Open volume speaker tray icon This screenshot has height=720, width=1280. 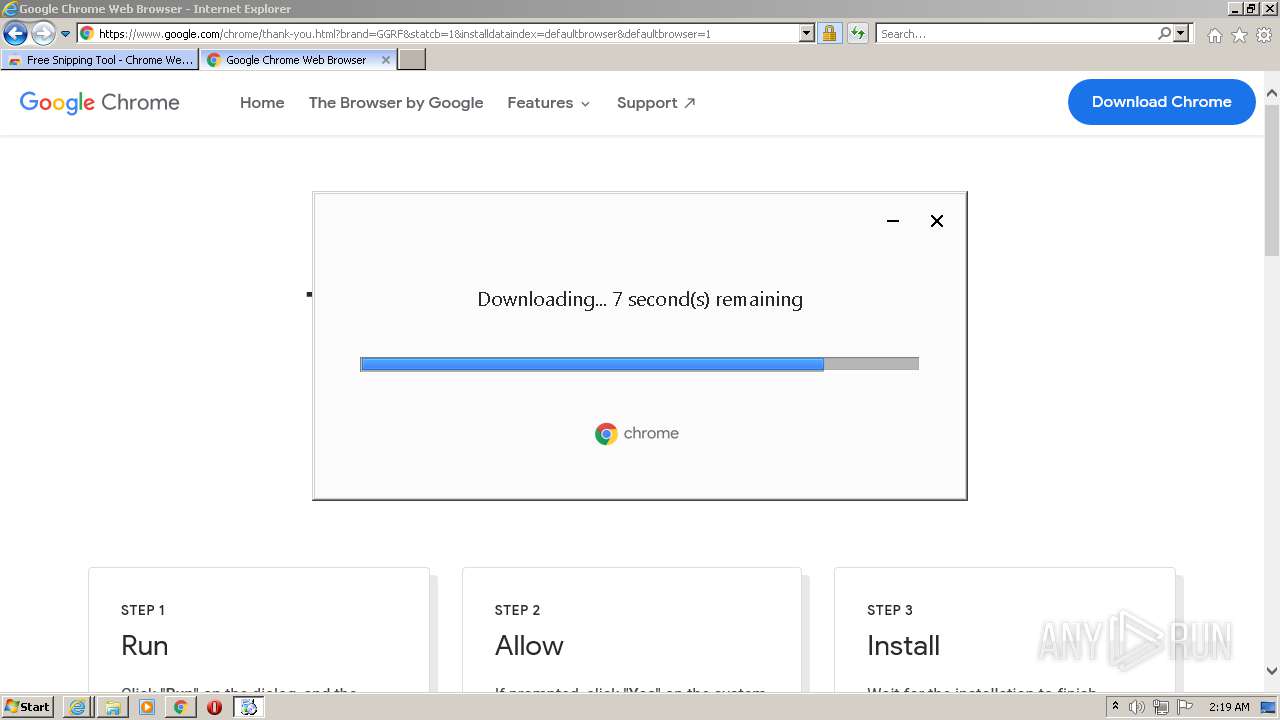[x=1137, y=707]
